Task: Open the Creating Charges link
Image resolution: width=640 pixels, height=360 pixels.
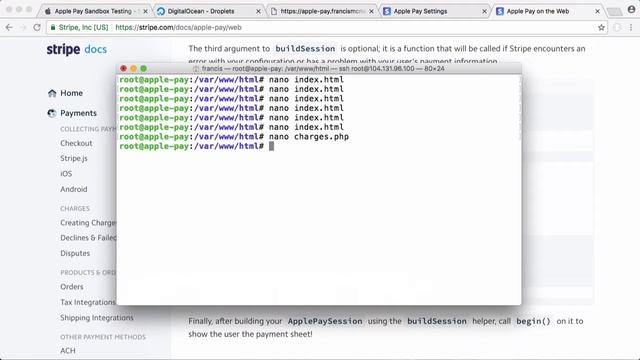Action: point(88,223)
